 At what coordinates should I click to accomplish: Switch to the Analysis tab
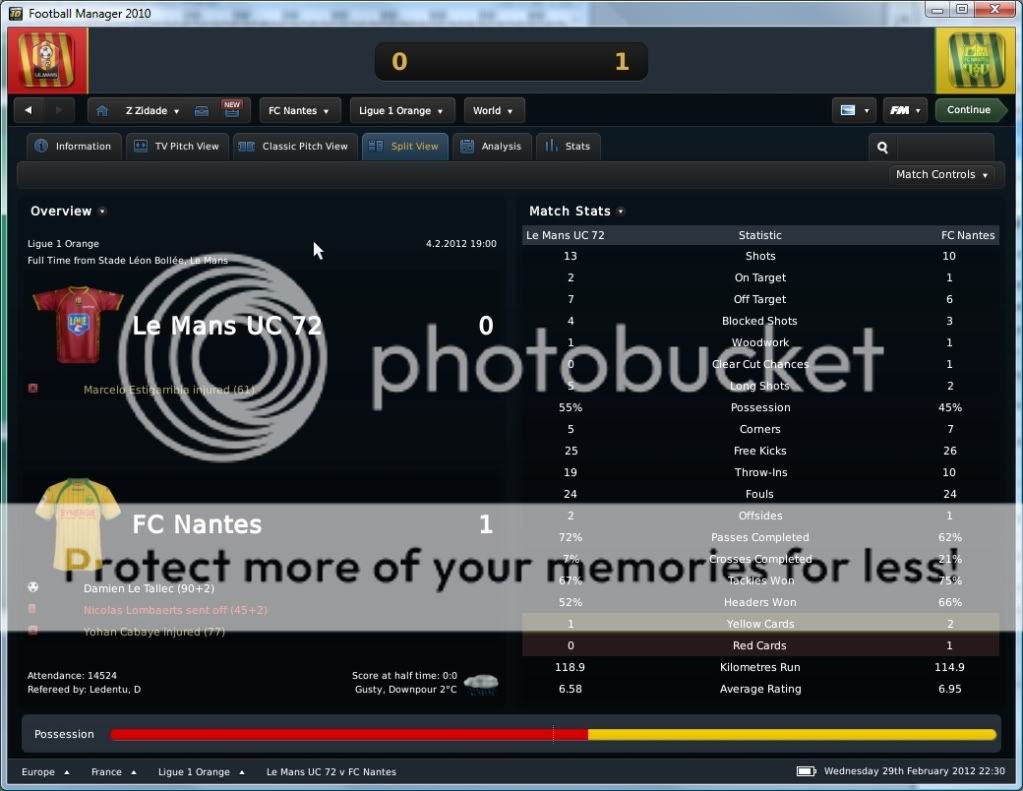point(491,146)
